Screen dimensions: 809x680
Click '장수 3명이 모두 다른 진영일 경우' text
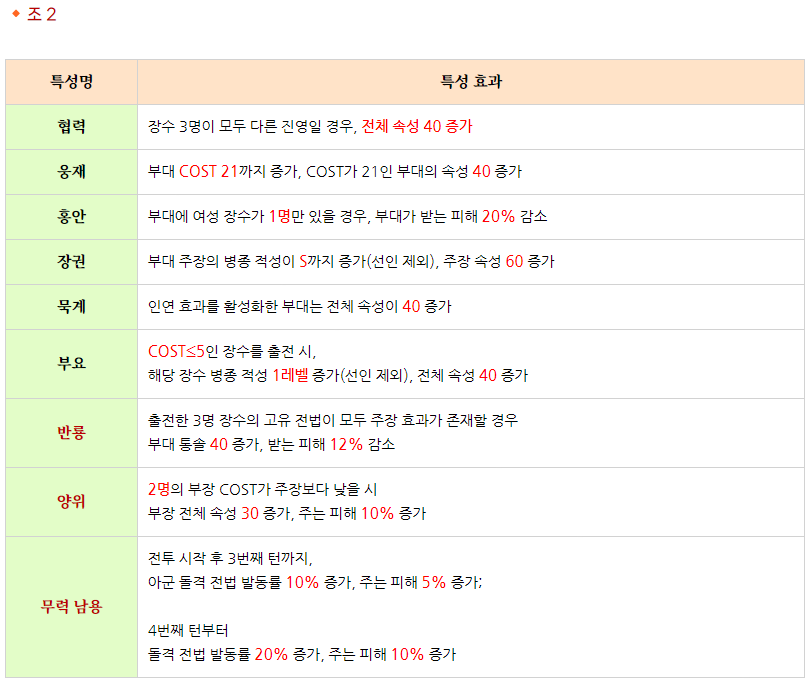(x=252, y=126)
